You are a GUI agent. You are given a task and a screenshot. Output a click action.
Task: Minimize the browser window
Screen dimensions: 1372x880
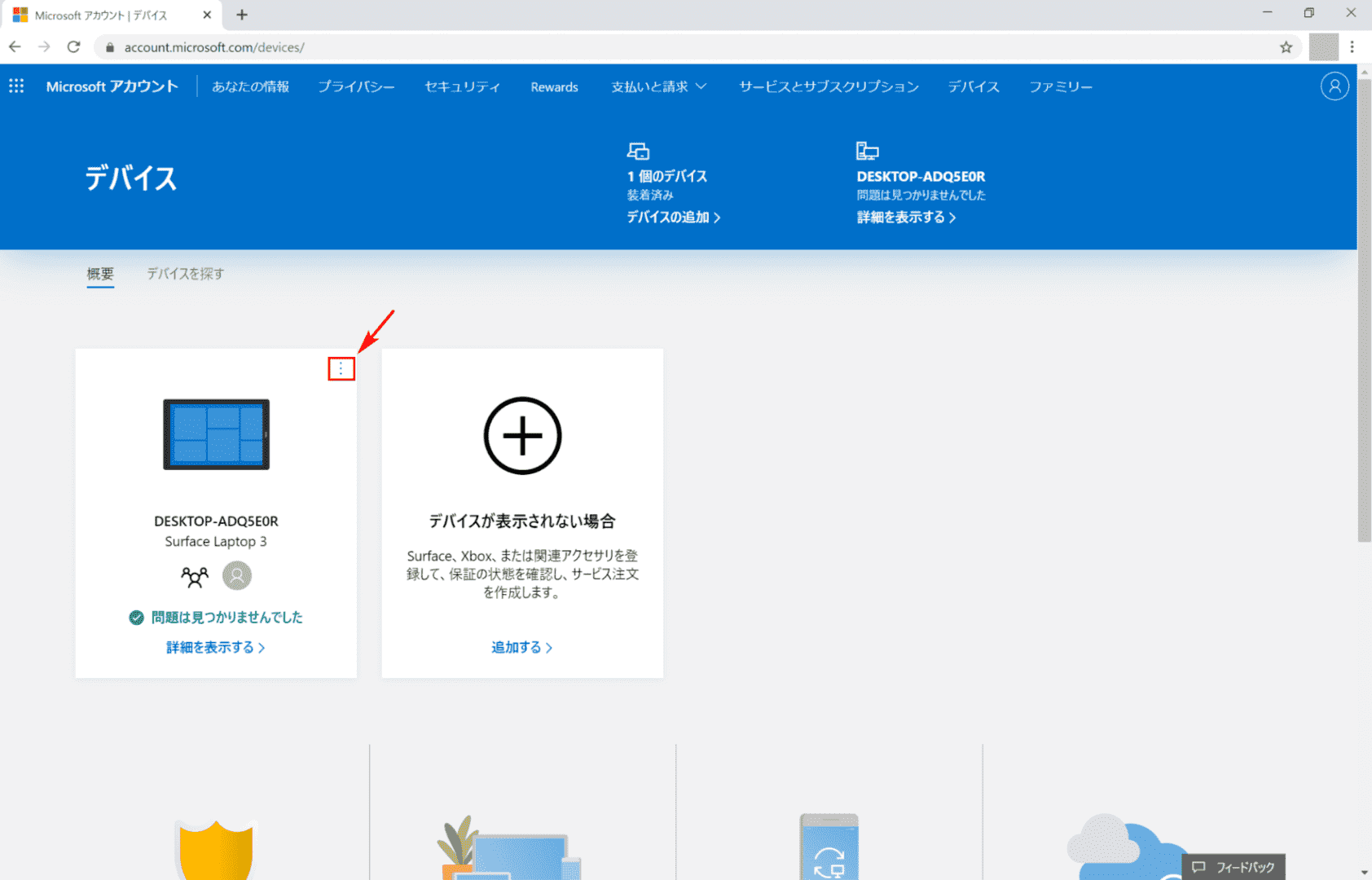click(1267, 12)
